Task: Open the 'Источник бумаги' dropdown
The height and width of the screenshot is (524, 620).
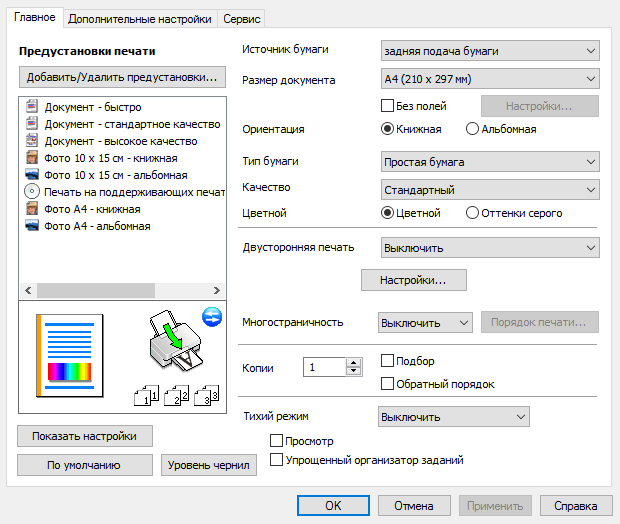Action: point(490,51)
